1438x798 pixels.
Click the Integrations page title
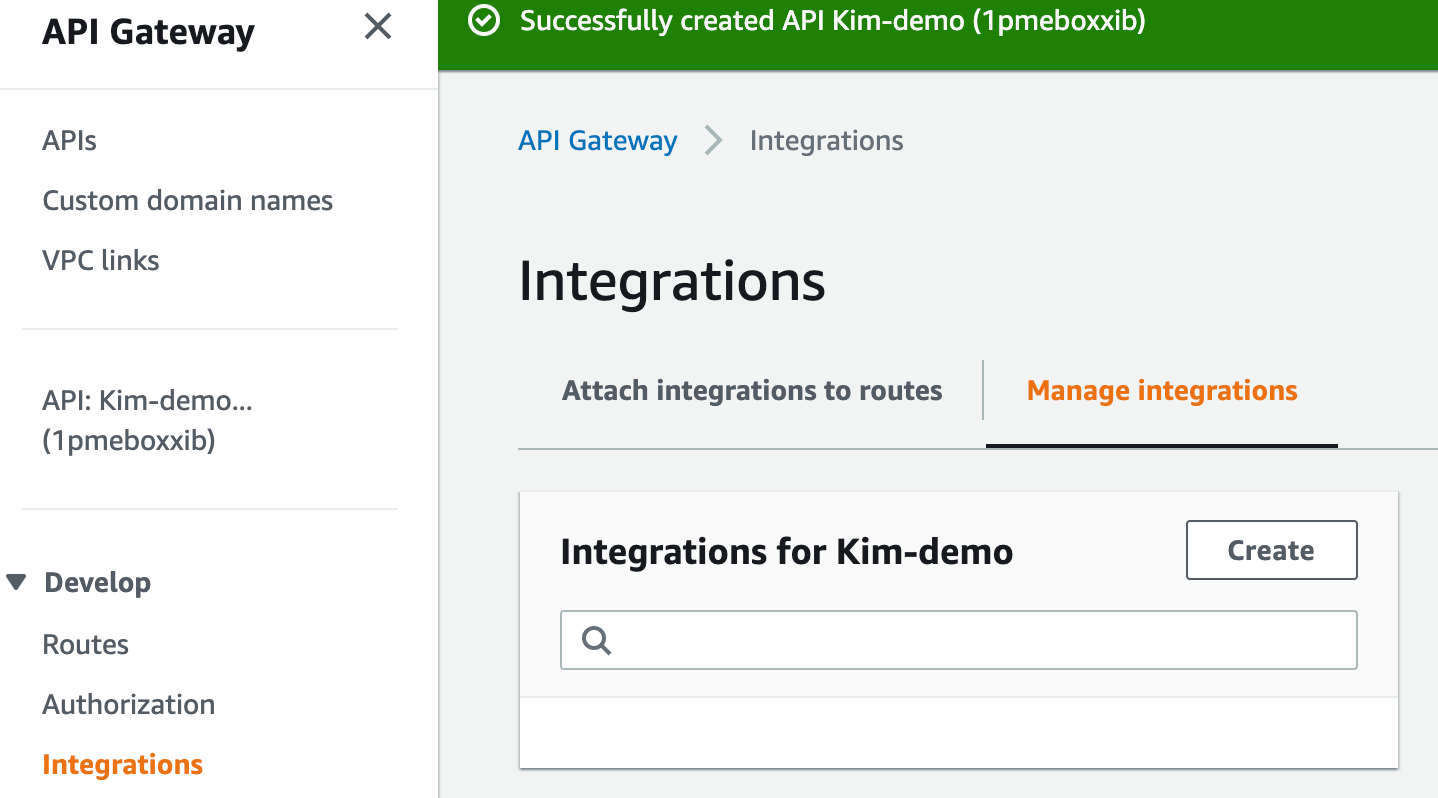pyautogui.click(x=672, y=281)
